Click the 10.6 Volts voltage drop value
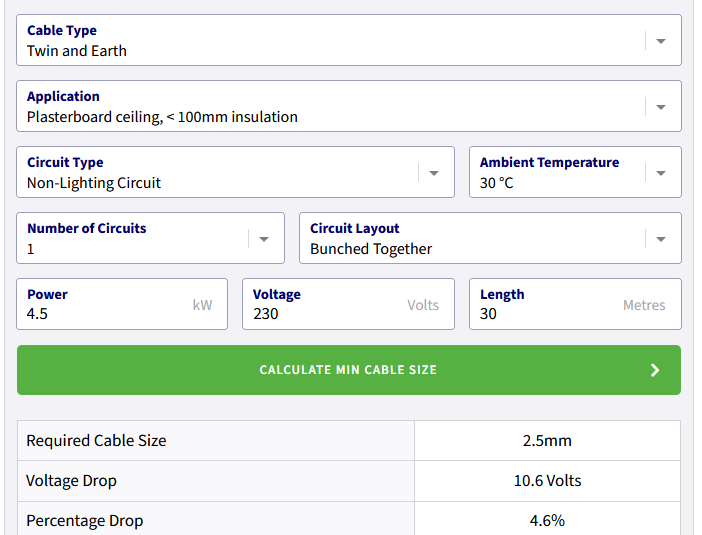The width and height of the screenshot is (702, 535). 547,481
